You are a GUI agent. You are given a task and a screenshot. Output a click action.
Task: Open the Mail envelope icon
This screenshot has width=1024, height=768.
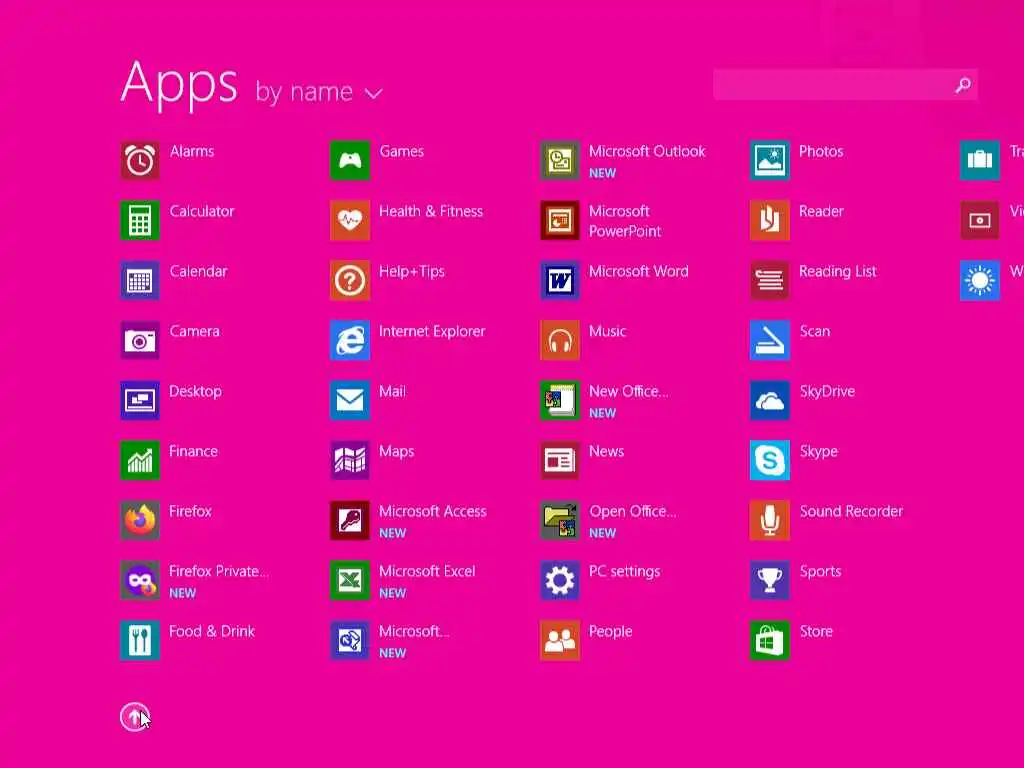(350, 400)
